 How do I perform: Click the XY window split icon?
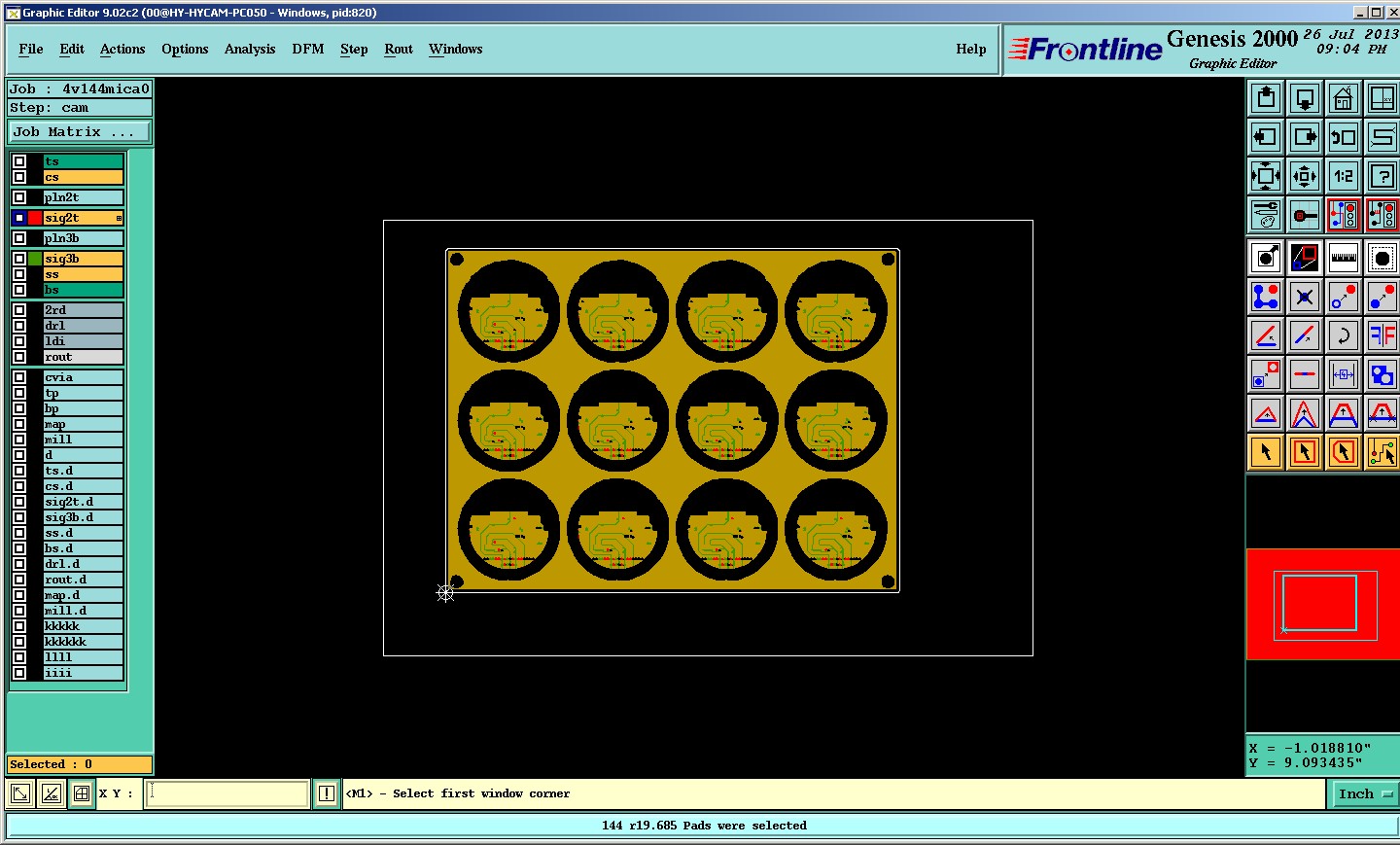click(x=1382, y=98)
